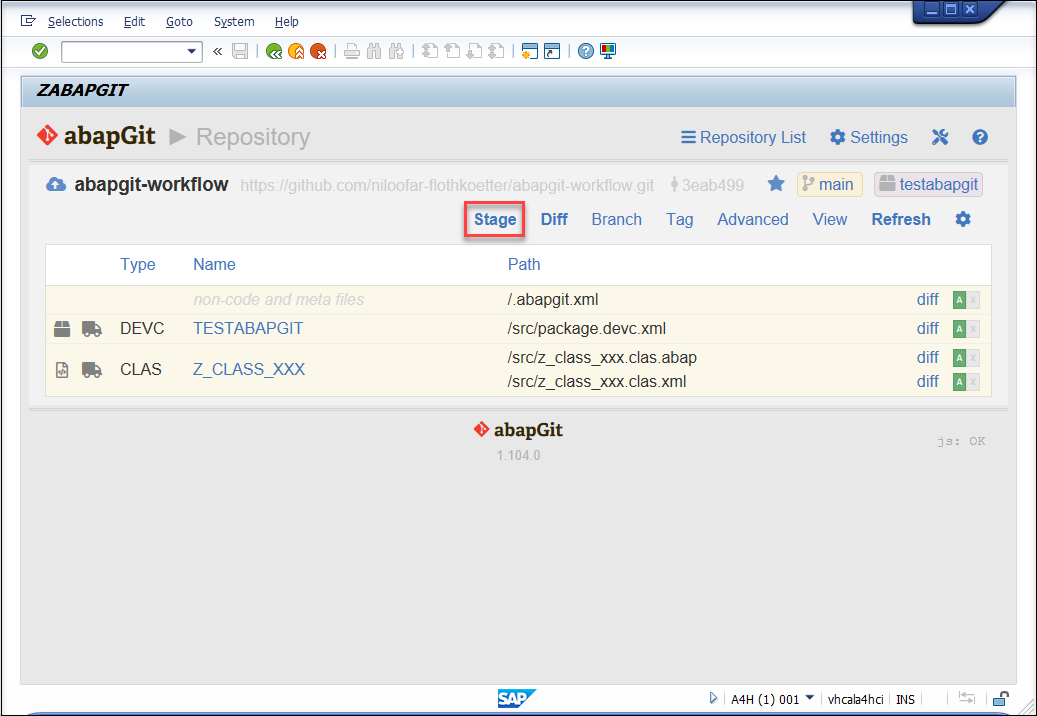Open the command field dropdown arrow
Image resolution: width=1037 pixels, height=716 pixels.
click(x=192, y=51)
